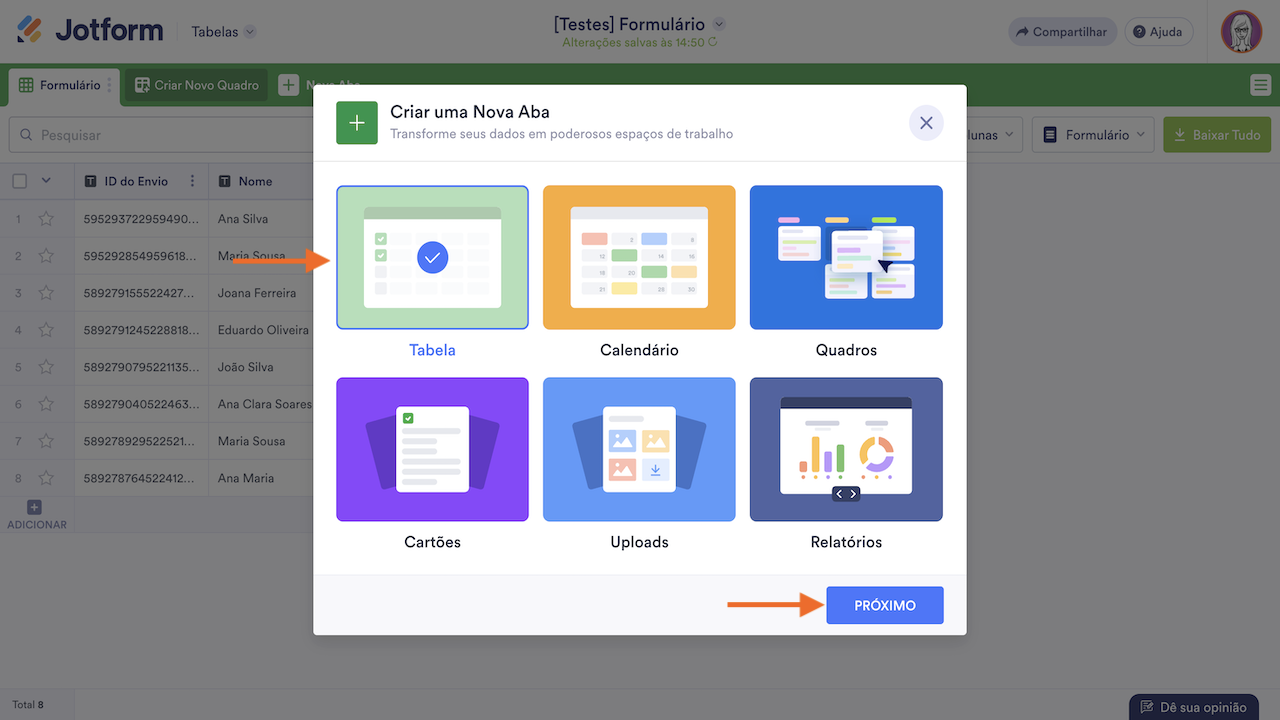Click the name cell Ana Silva

click(x=261, y=219)
